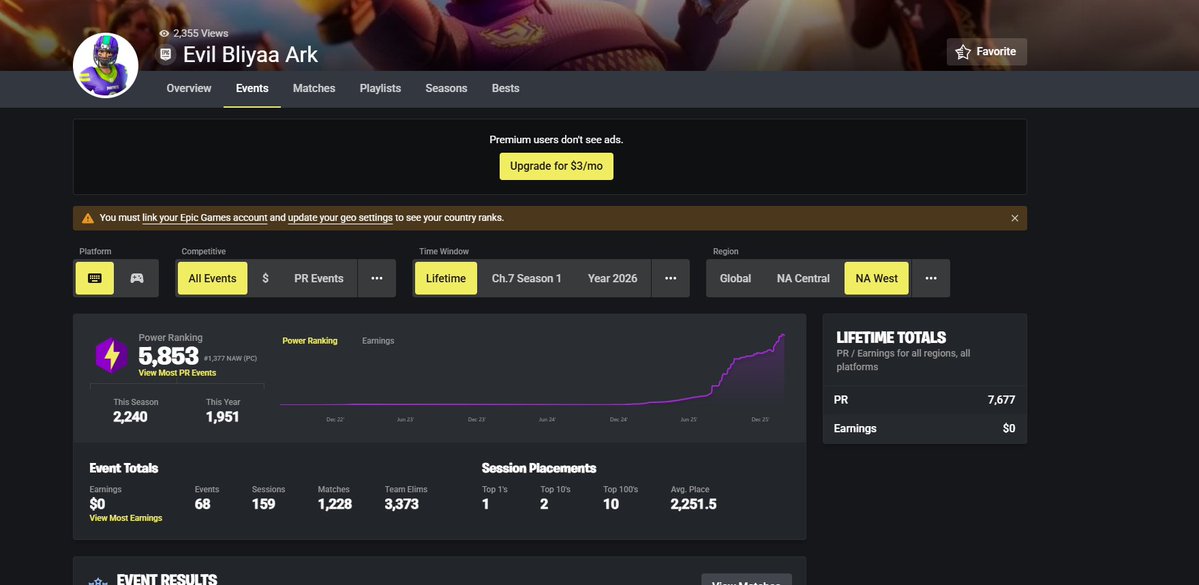The height and width of the screenshot is (585, 1199).
Task: Click View Most Earnings link
Action: point(126,518)
